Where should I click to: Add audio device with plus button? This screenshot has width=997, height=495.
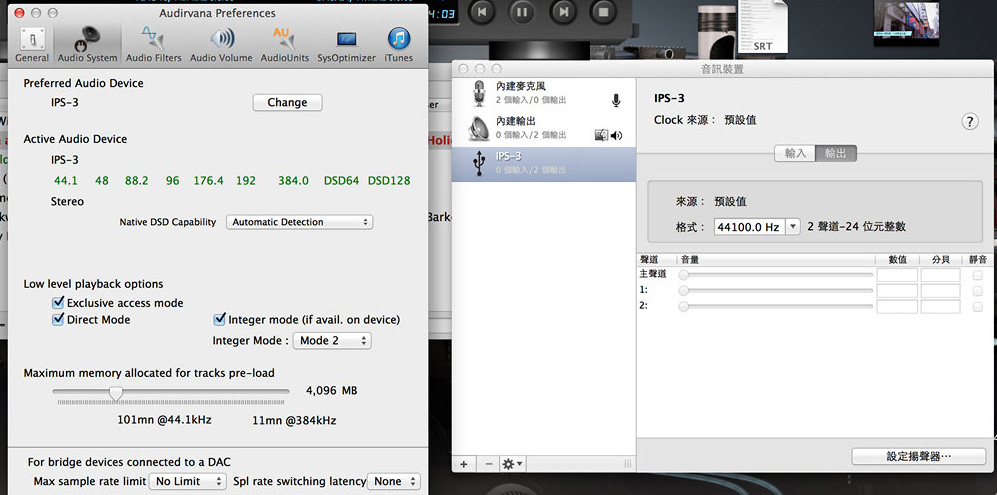pos(464,464)
